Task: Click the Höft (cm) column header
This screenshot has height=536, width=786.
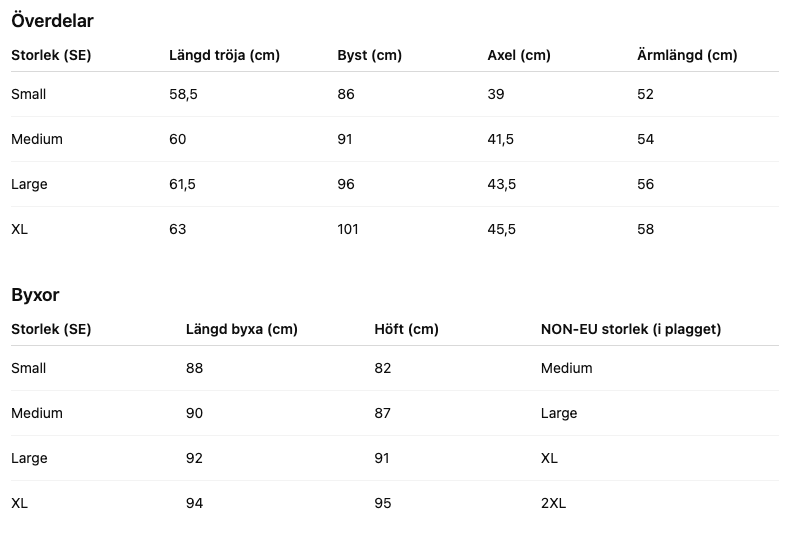Action: [x=406, y=329]
